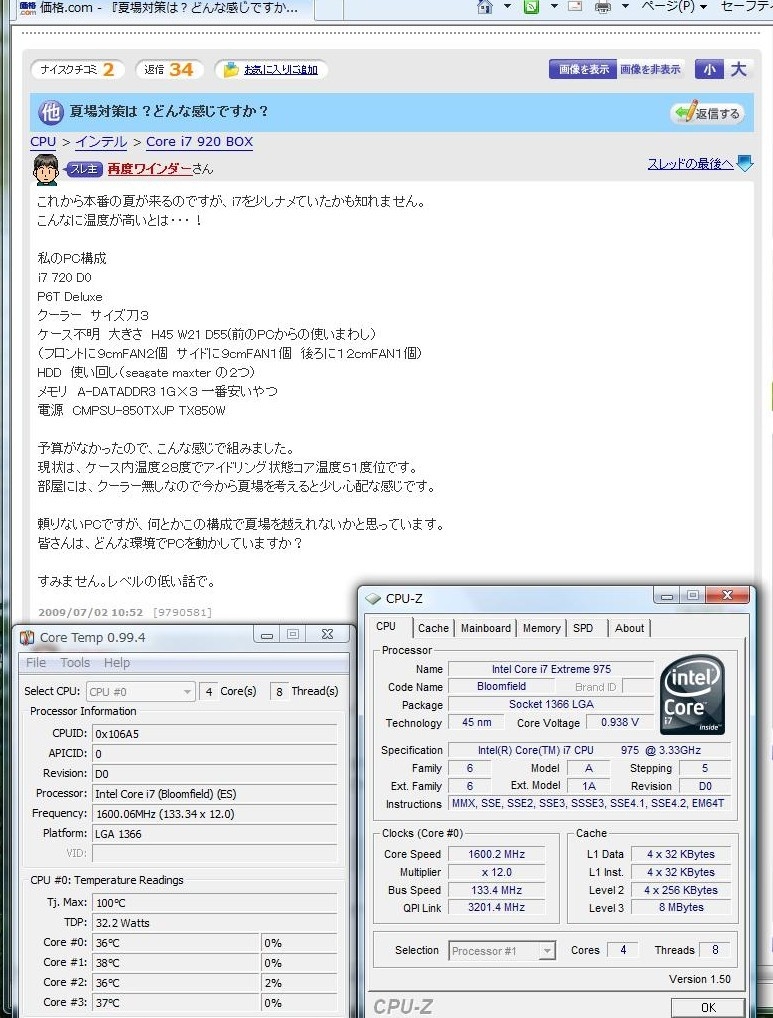Switch to About tab in CPU-Z
This screenshot has height=1018, width=773.
(630, 628)
